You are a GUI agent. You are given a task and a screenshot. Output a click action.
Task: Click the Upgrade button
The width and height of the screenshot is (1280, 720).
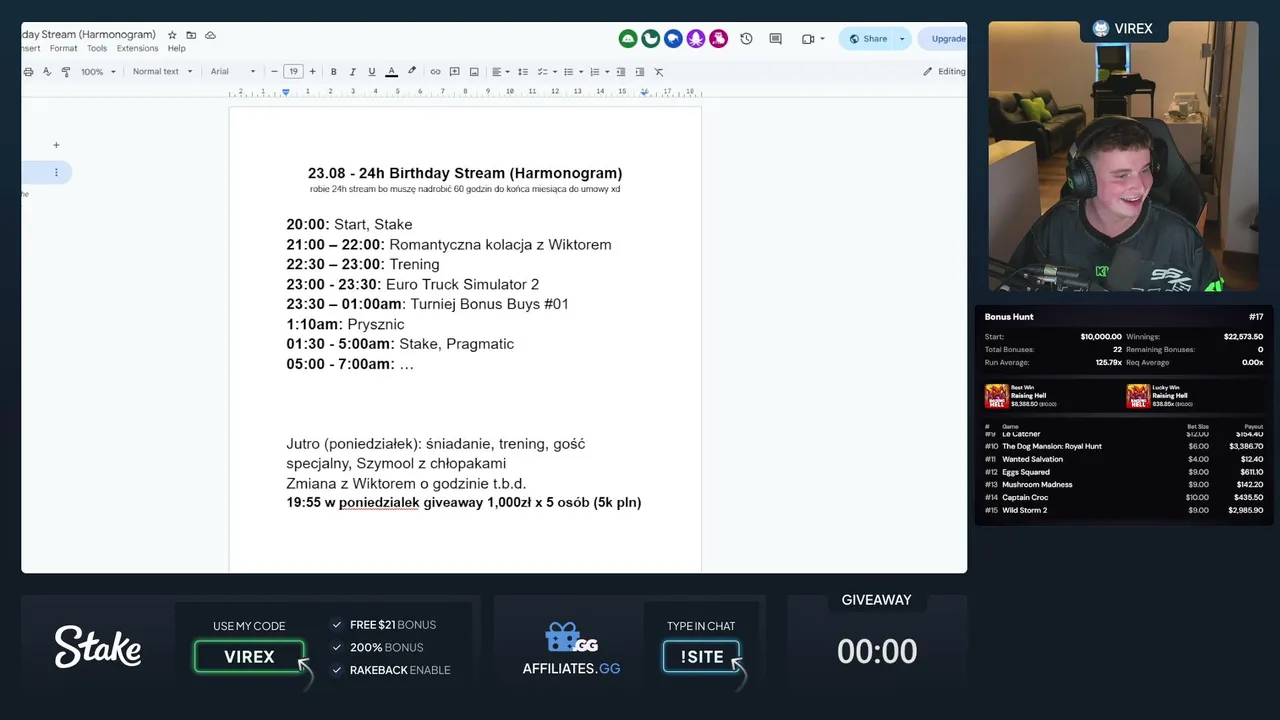tap(943, 39)
